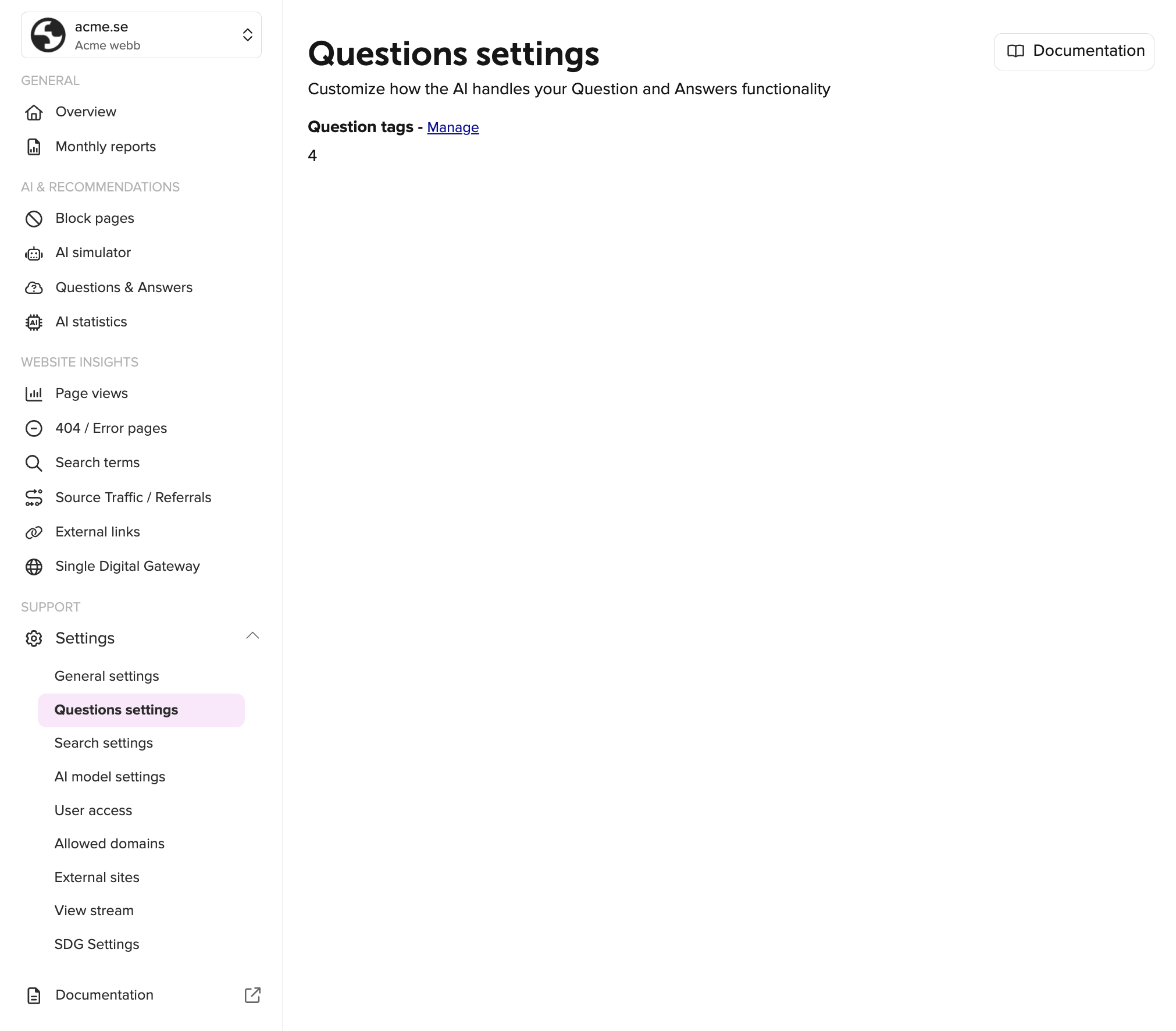The height and width of the screenshot is (1031, 1176).
Task: Click the Single Digital Gateway globe icon
Action: pyautogui.click(x=34, y=567)
